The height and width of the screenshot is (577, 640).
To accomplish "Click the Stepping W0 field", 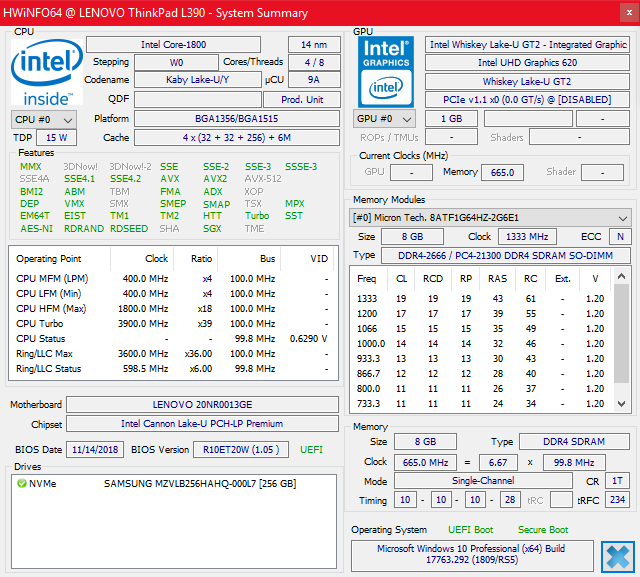I will (176, 62).
